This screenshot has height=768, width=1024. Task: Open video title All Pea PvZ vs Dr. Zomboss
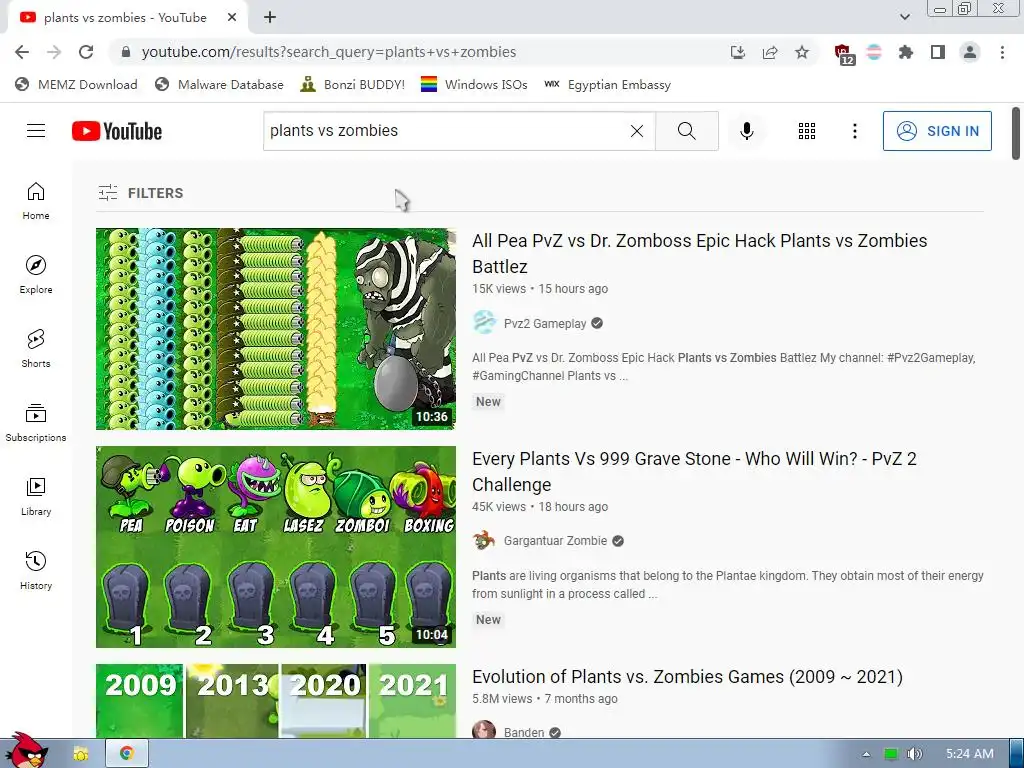tap(699, 253)
